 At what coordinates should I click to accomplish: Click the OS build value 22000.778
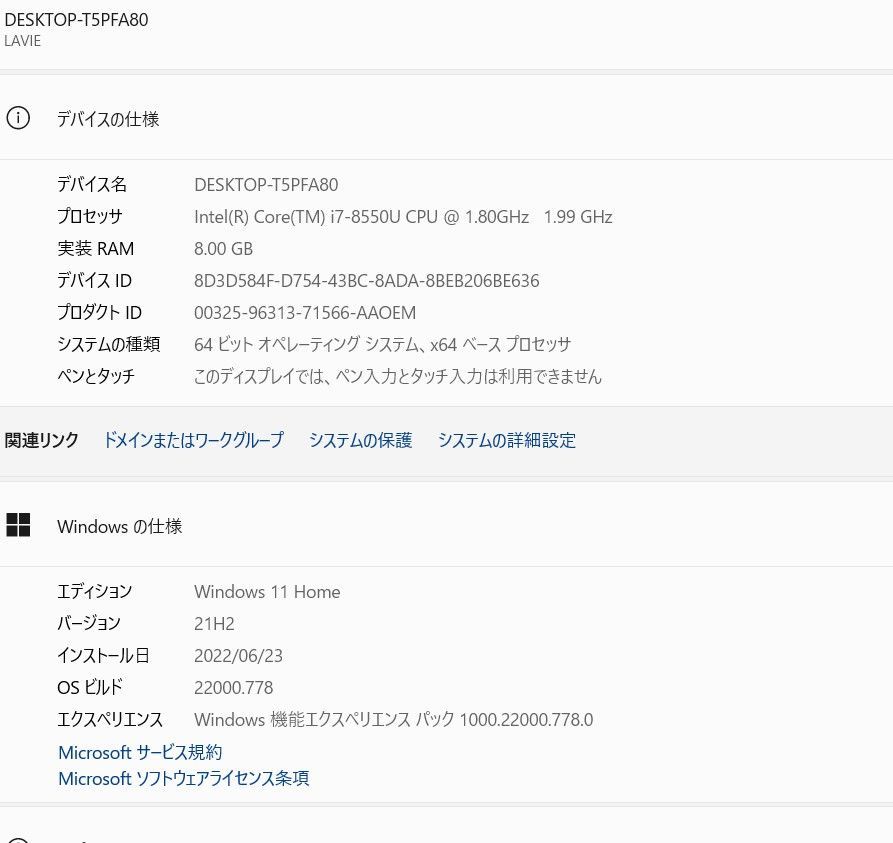coord(233,687)
